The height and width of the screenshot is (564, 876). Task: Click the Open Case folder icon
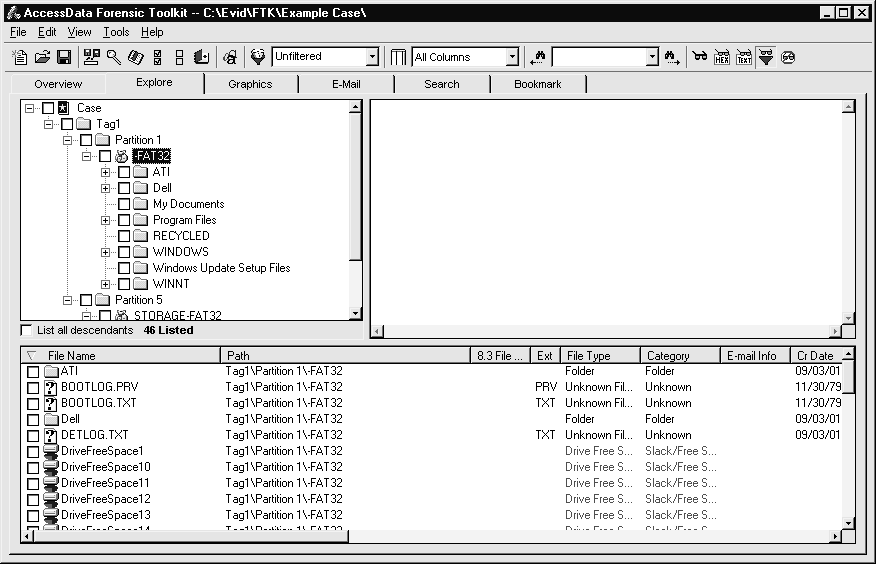click(42, 57)
